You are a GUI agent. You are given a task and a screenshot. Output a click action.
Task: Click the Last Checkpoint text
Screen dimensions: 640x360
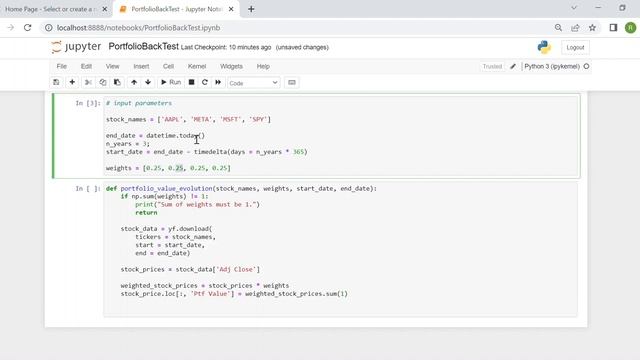(226, 47)
